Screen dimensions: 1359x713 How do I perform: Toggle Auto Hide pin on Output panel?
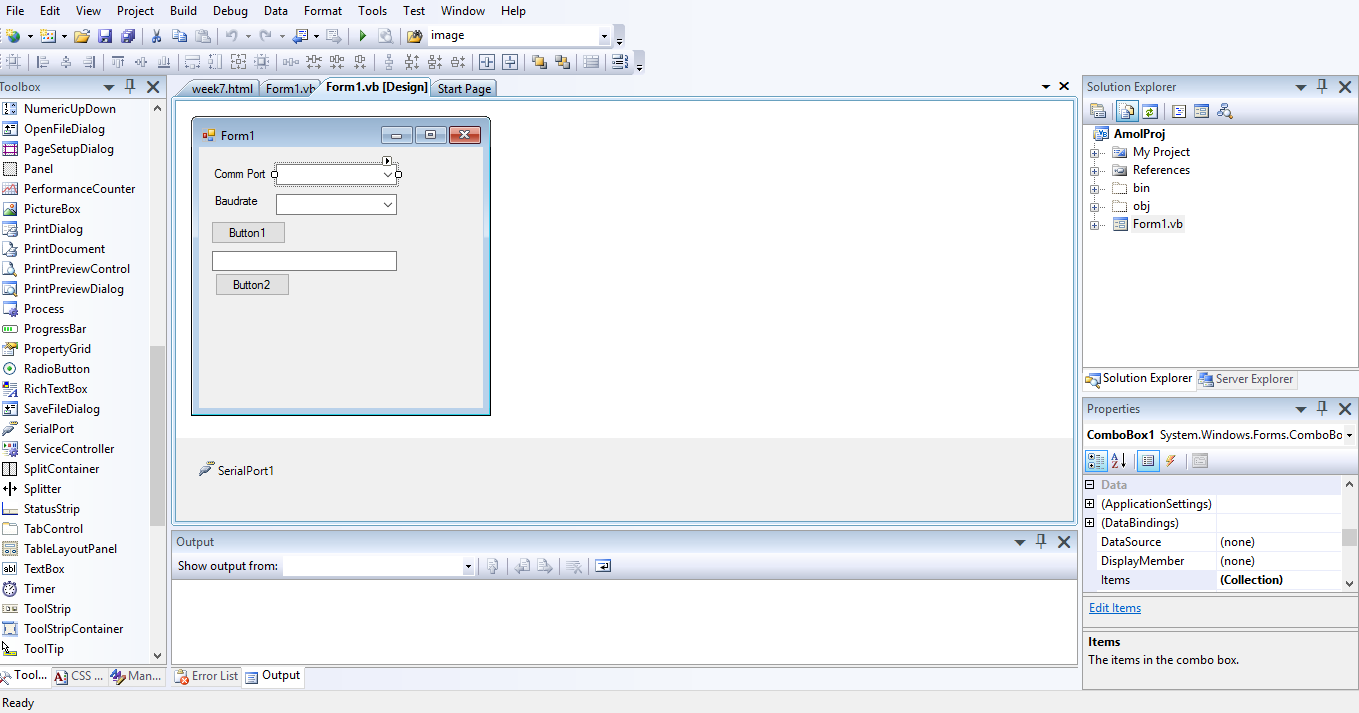click(x=1041, y=541)
